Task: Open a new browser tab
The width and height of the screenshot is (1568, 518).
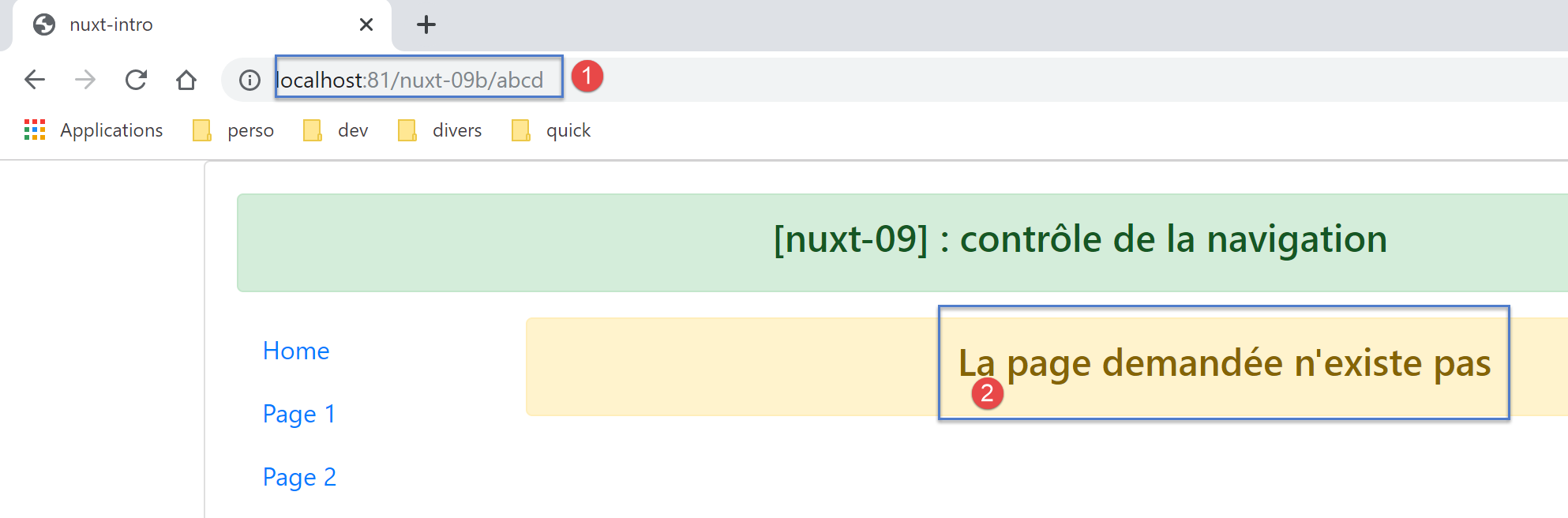Action: 426,24
